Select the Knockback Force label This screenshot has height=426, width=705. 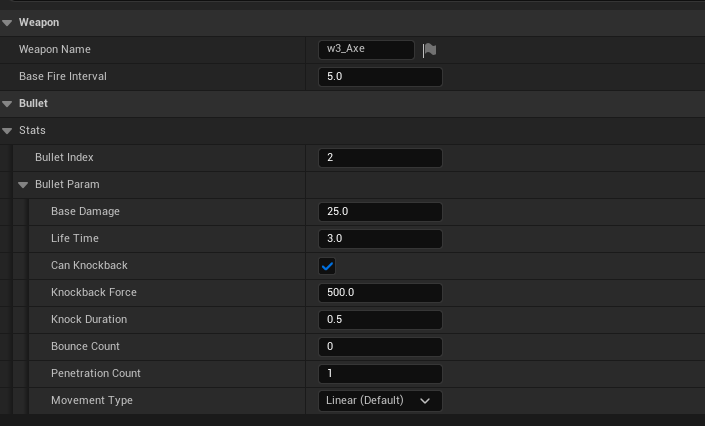[94, 292]
